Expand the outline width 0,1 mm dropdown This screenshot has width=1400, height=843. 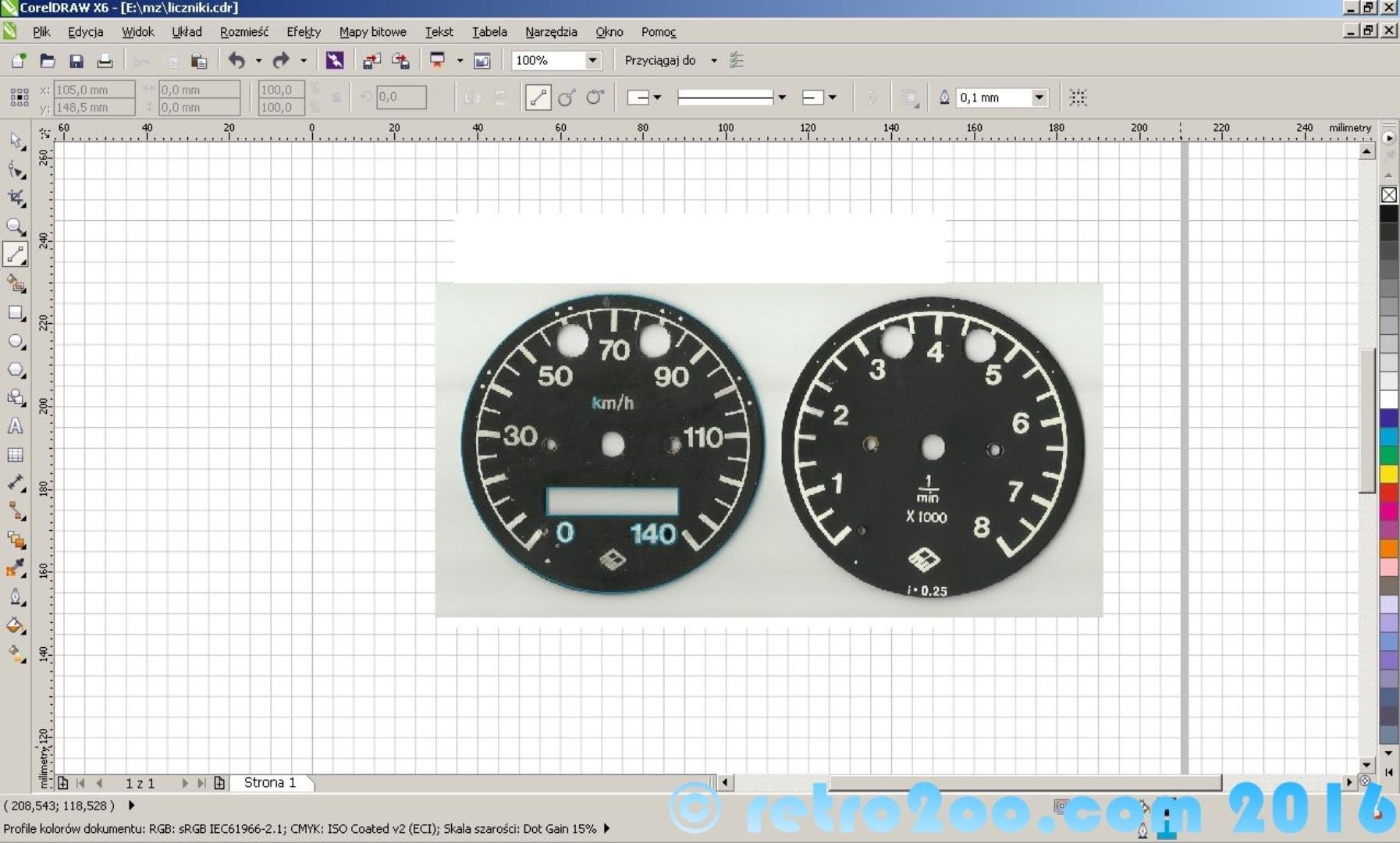point(1039,98)
